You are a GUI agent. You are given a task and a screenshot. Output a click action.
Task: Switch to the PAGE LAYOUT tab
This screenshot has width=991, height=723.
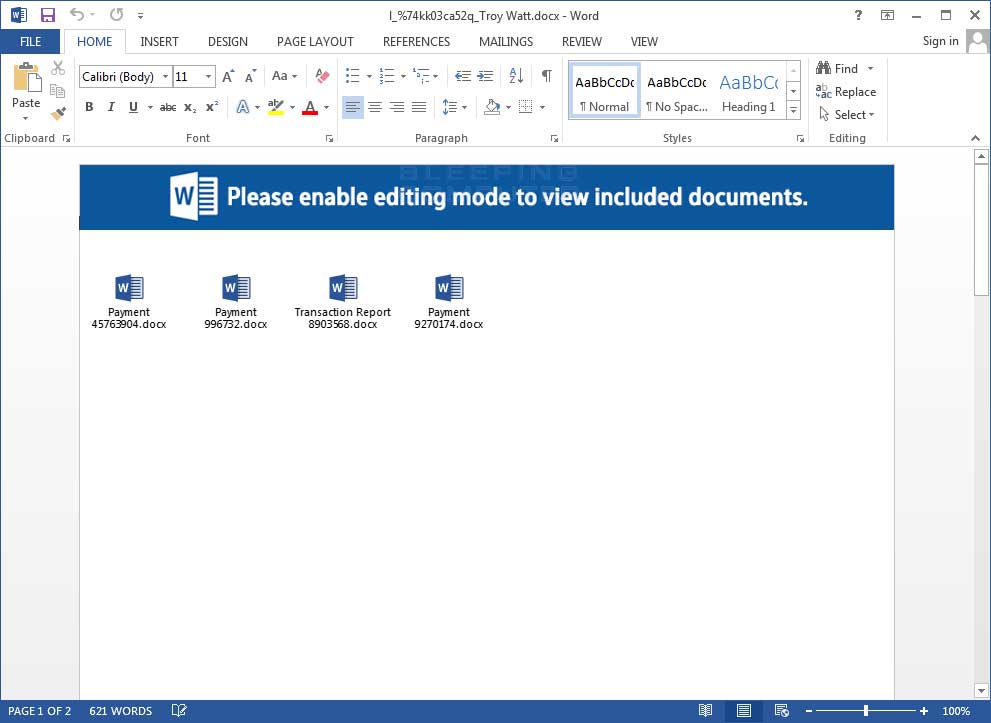(x=315, y=42)
